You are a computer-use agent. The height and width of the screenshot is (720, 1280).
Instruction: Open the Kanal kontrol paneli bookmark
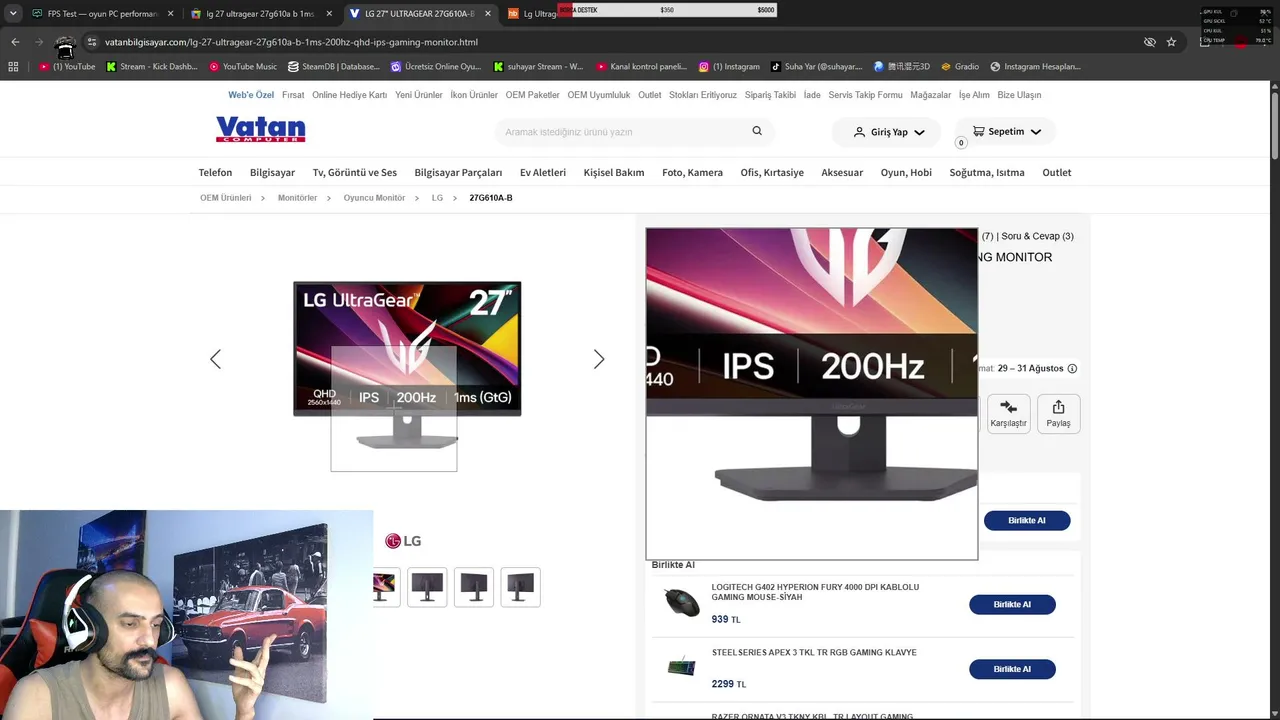pos(641,67)
